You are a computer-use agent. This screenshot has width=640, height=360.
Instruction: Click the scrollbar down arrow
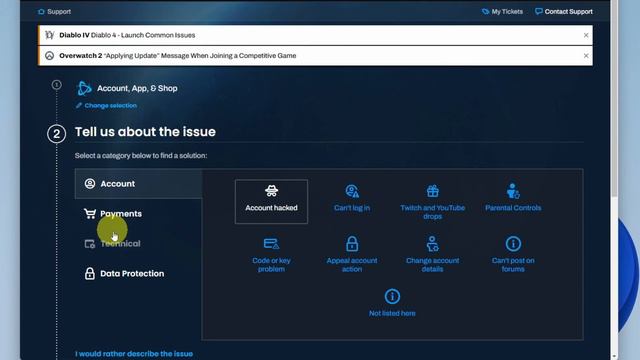coord(614,356)
